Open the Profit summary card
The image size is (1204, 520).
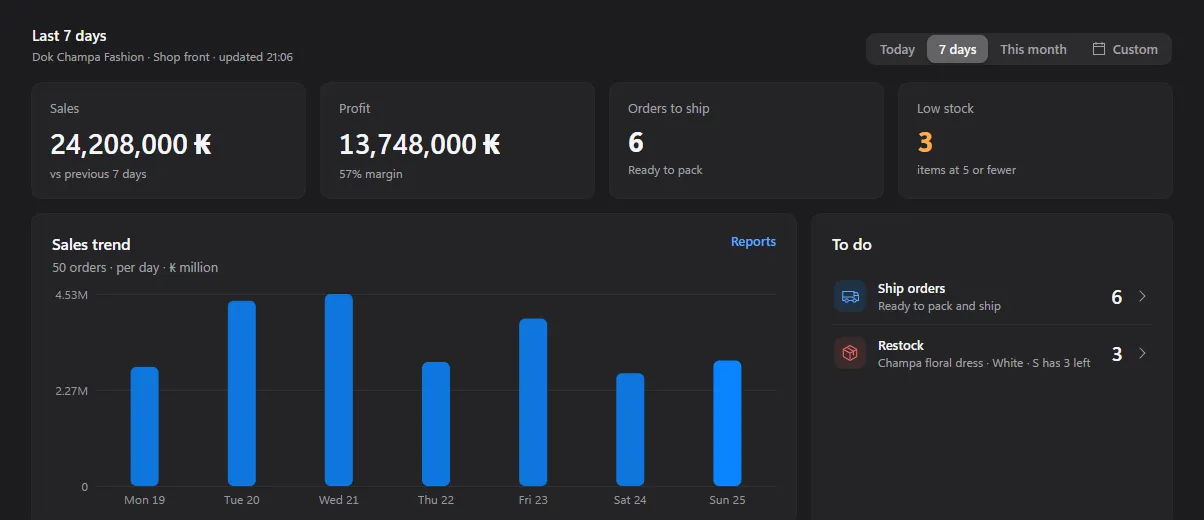[x=457, y=140]
